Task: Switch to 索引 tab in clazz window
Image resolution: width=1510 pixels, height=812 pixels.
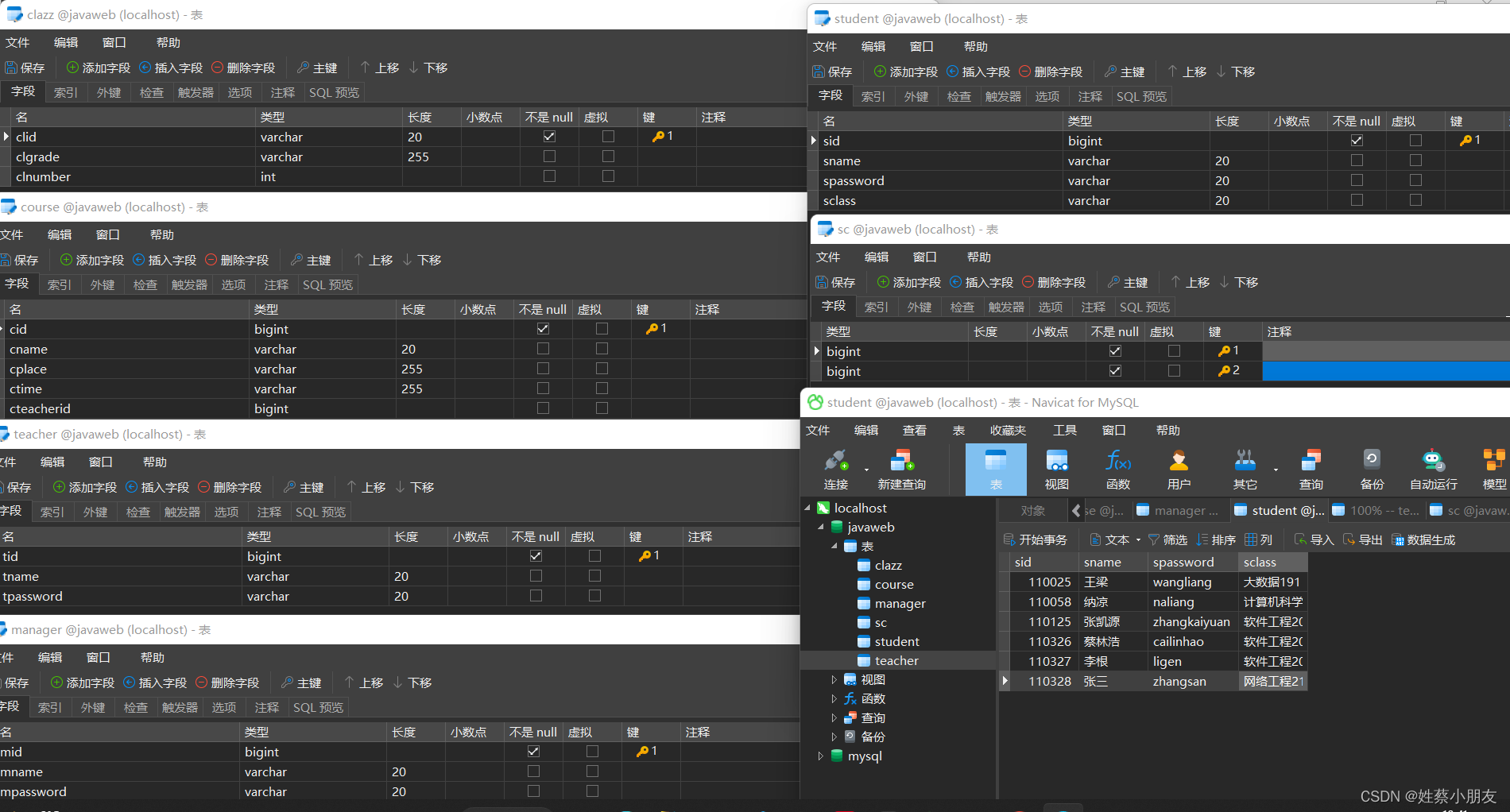Action: [x=66, y=92]
